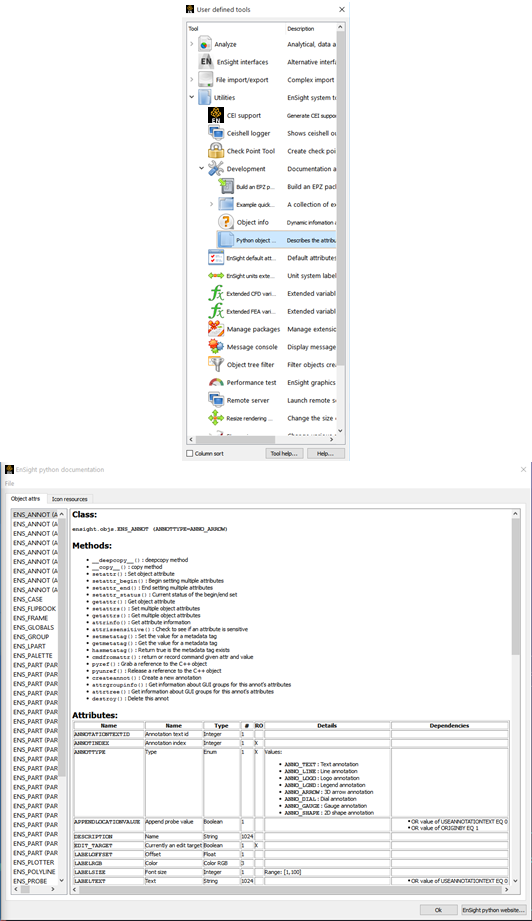Click the Help button in tools dialog

(325, 453)
